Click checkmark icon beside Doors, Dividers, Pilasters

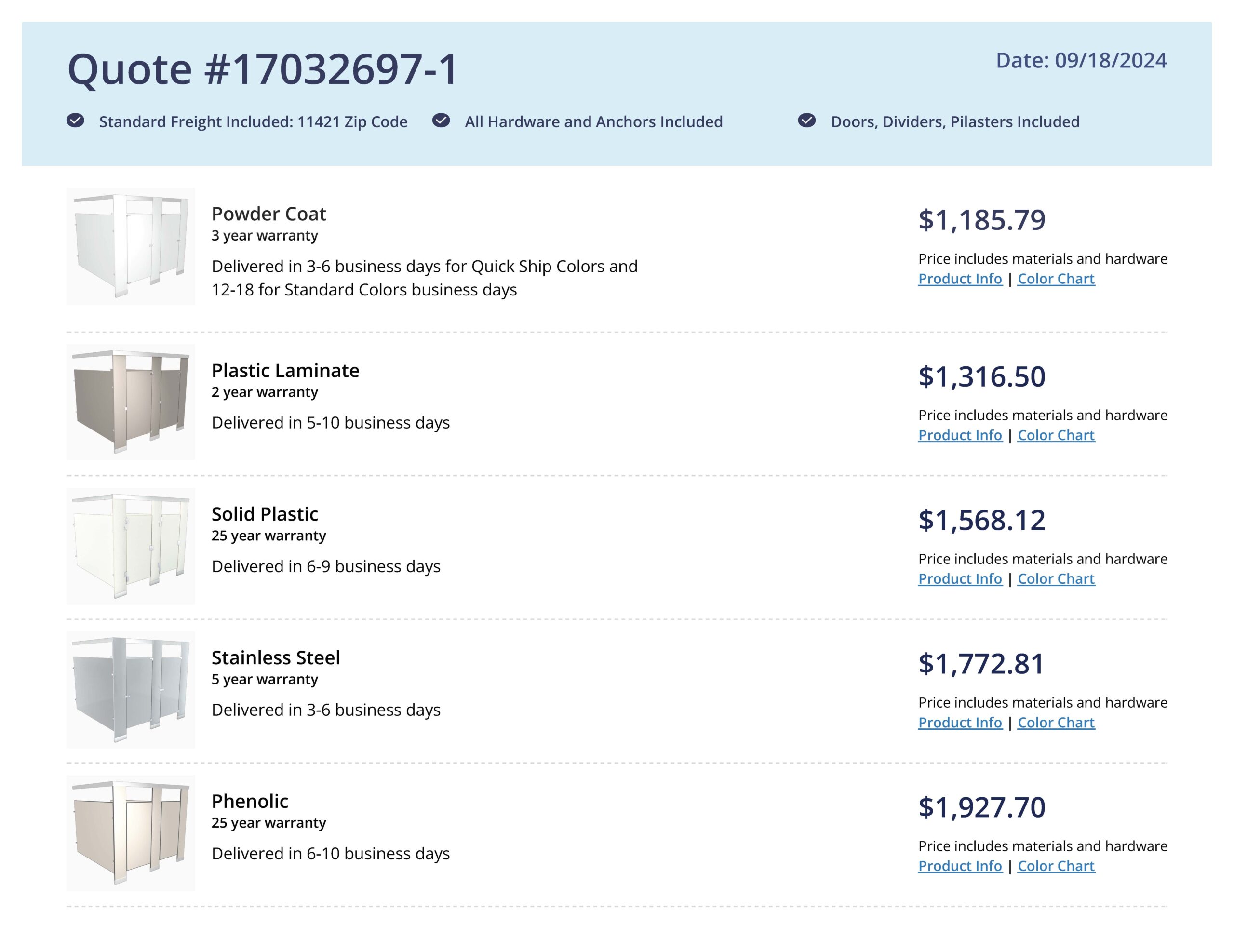(806, 121)
